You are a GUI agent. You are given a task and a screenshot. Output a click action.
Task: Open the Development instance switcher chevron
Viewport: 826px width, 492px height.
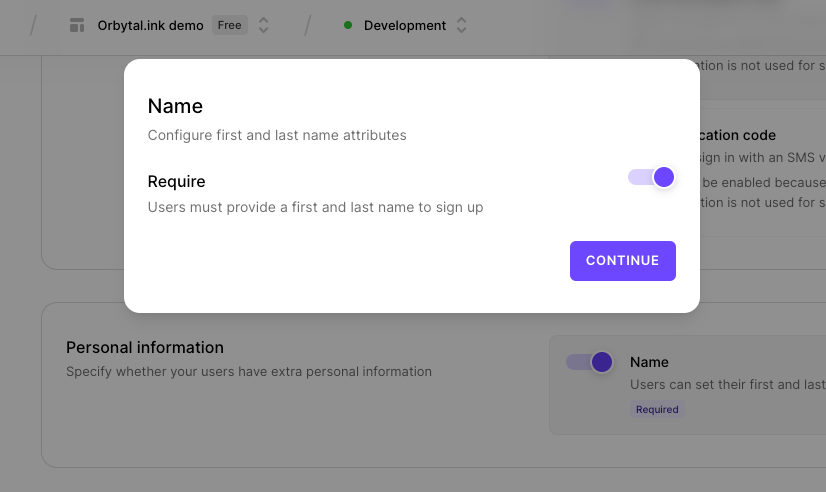[x=461, y=26]
